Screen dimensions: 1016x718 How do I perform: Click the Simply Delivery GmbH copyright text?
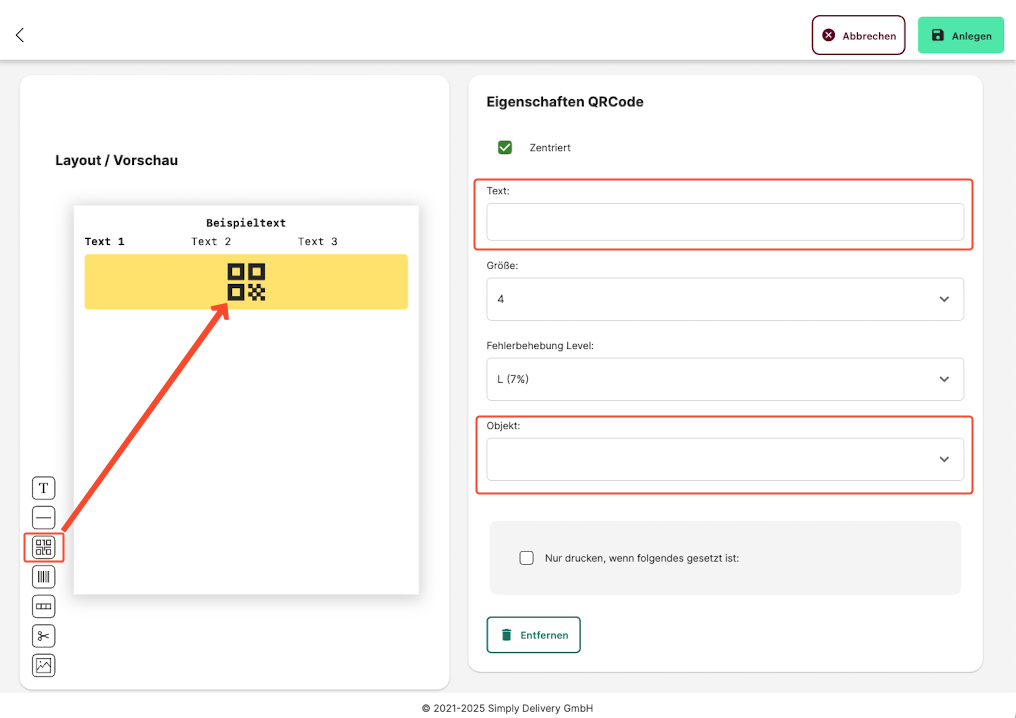(507, 708)
